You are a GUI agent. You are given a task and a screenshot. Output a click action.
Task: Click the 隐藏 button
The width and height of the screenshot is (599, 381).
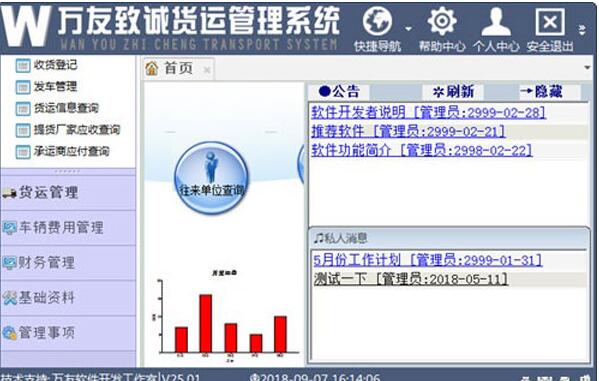(541, 92)
